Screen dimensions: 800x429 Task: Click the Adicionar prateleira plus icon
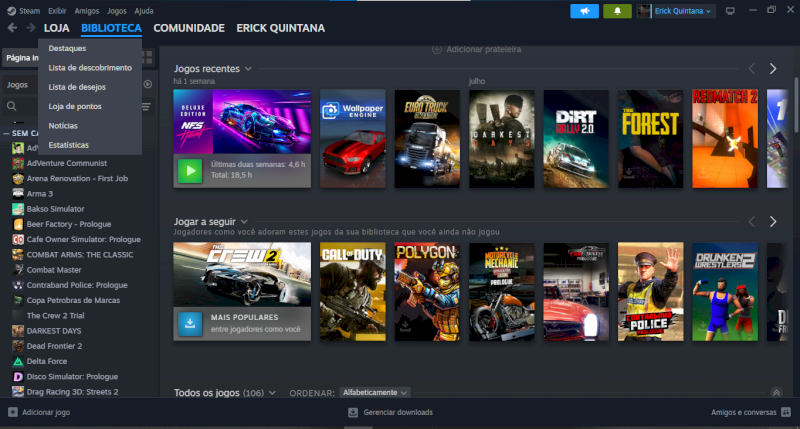[437, 49]
